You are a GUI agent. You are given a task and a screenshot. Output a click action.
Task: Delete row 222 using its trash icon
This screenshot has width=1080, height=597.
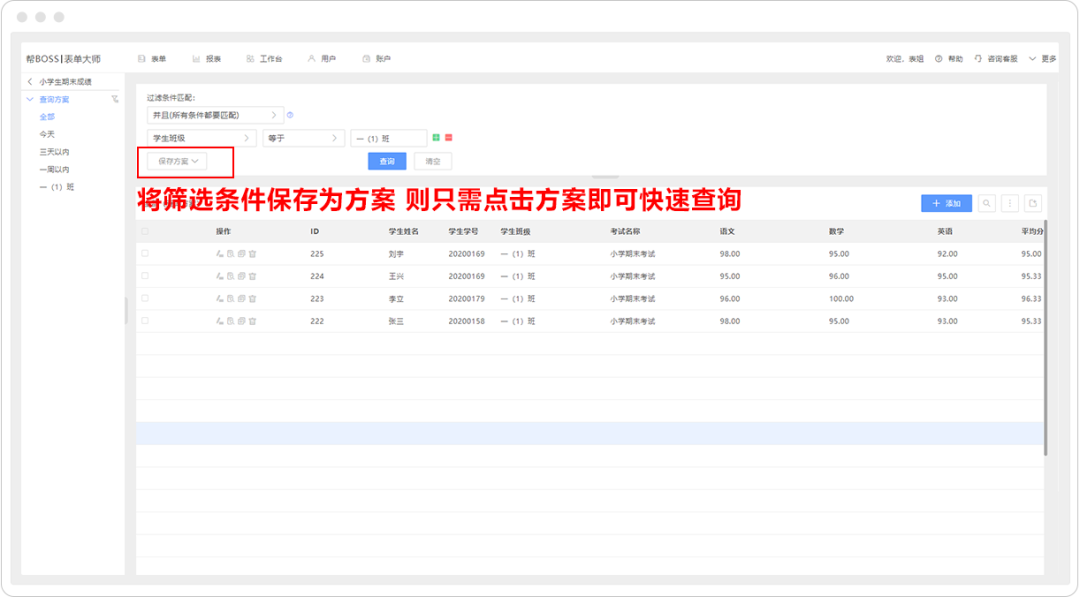pos(253,321)
